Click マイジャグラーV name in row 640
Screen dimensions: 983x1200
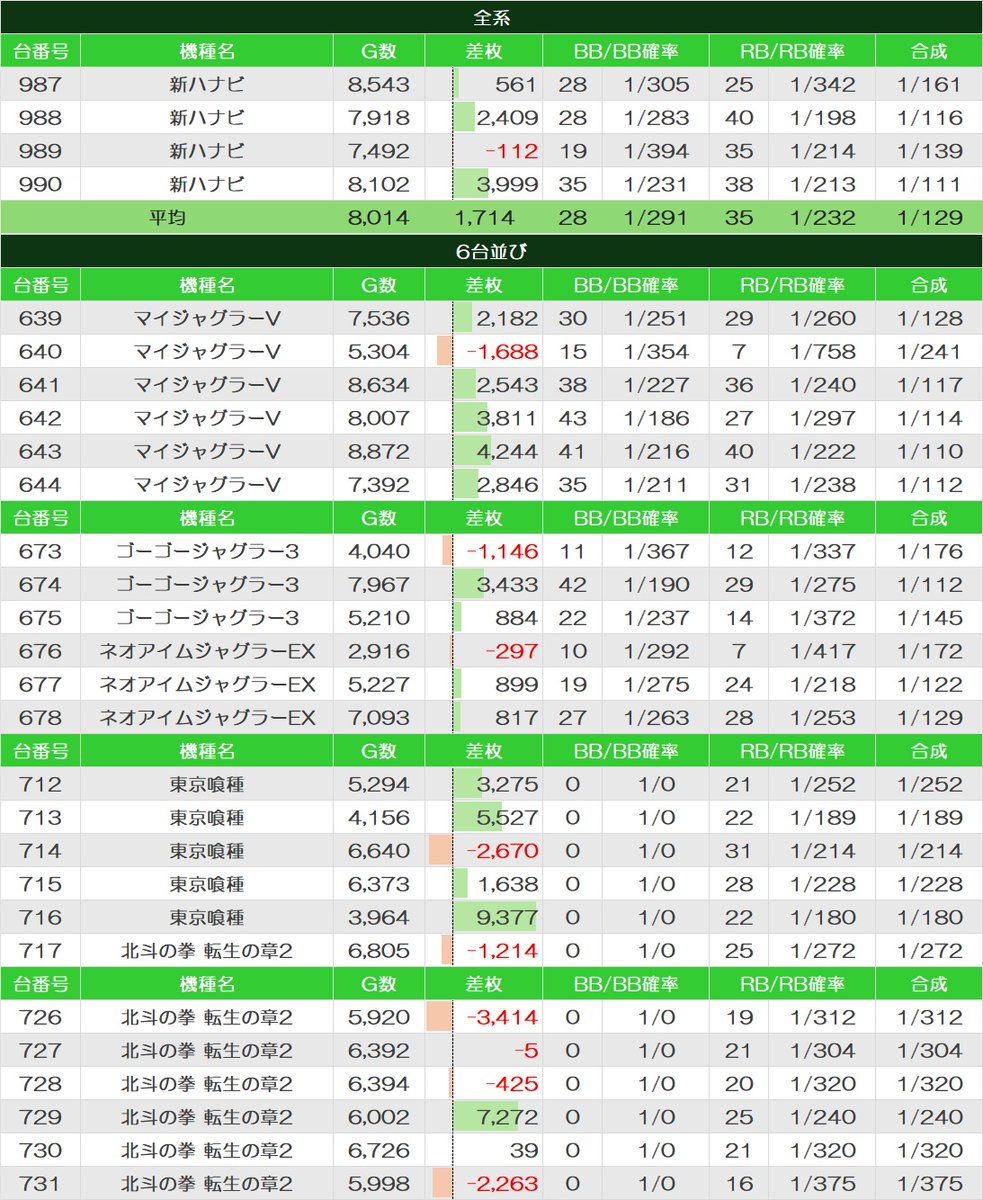[x=207, y=351]
